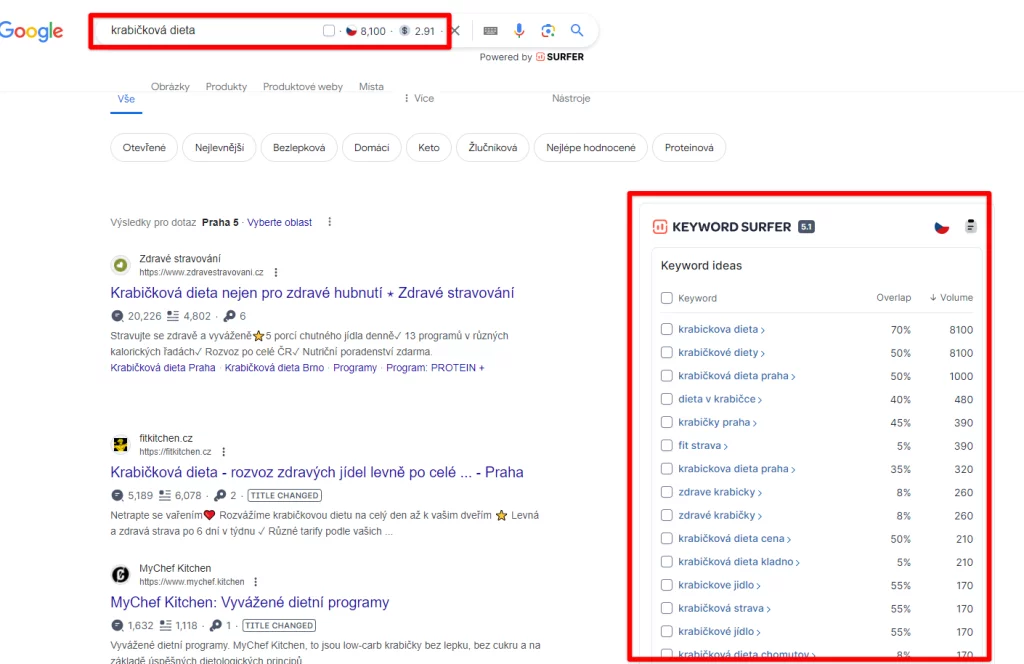Screen dimensions: 1024x664
Task: Open more options for fitkitchen.cz result
Action: coord(223,452)
